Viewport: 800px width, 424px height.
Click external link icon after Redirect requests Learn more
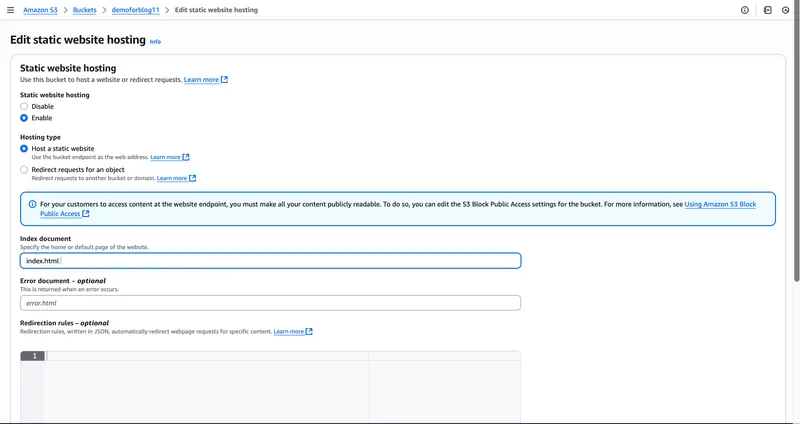(x=192, y=178)
